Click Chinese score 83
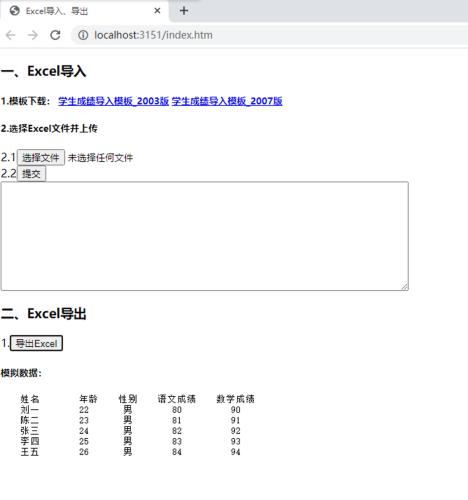The width and height of the screenshot is (468, 500). pos(177,441)
